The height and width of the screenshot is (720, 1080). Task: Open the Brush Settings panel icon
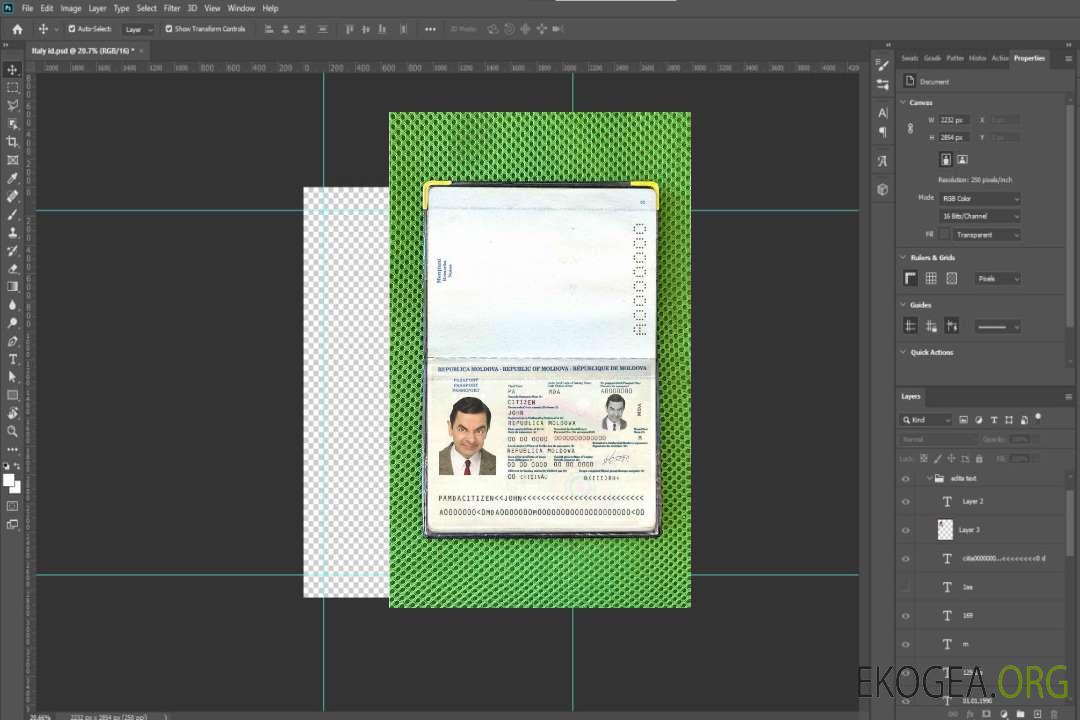pyautogui.click(x=882, y=65)
